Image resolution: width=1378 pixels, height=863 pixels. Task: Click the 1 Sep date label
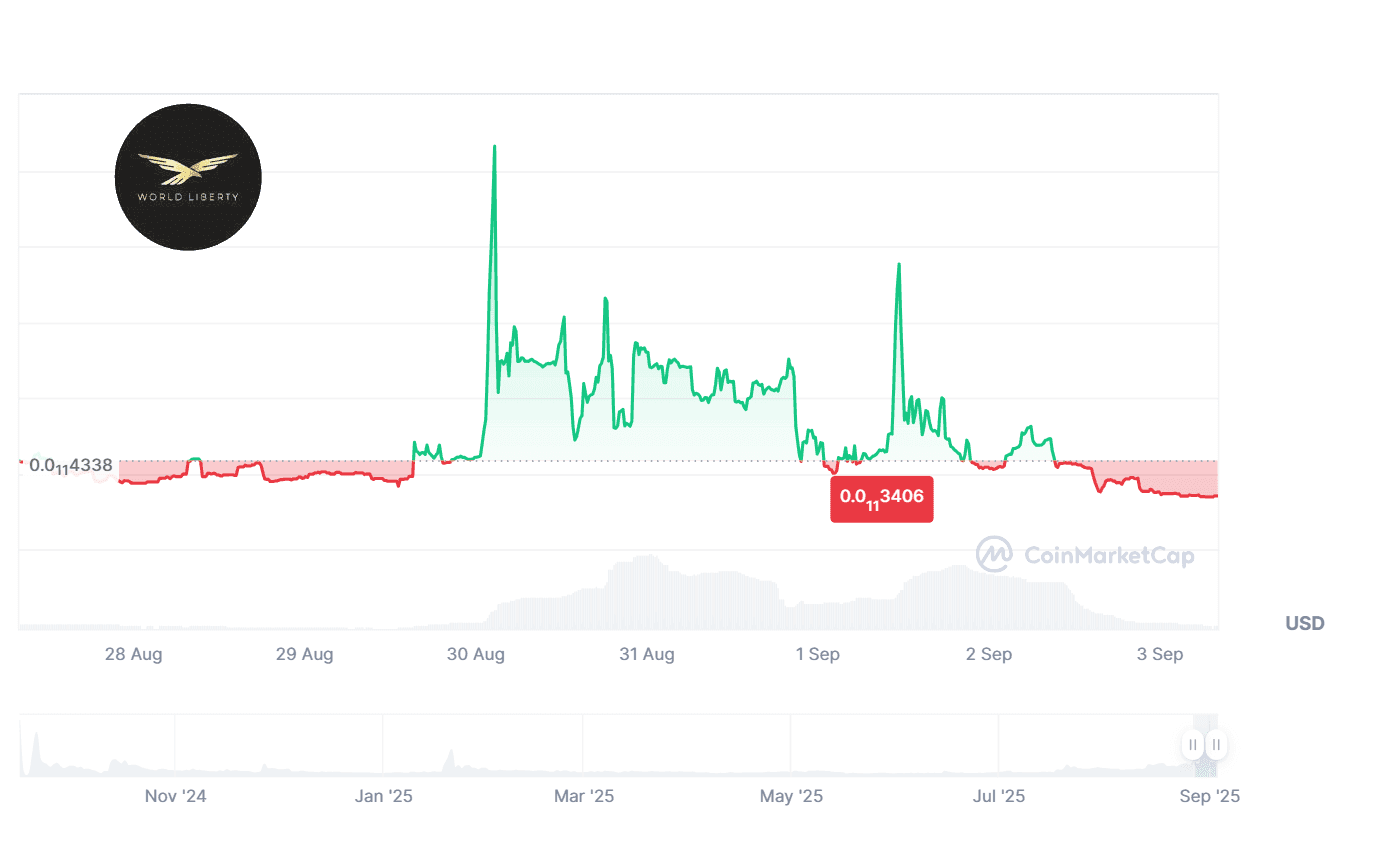click(817, 655)
